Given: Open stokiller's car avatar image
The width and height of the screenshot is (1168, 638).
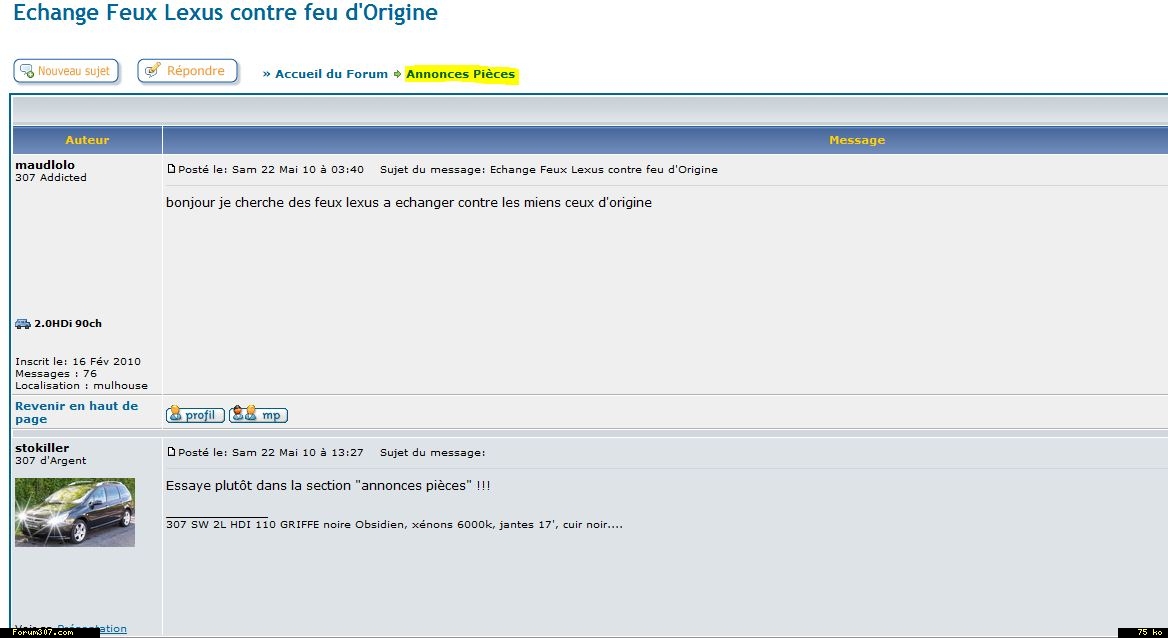Looking at the screenshot, I should [x=75, y=512].
